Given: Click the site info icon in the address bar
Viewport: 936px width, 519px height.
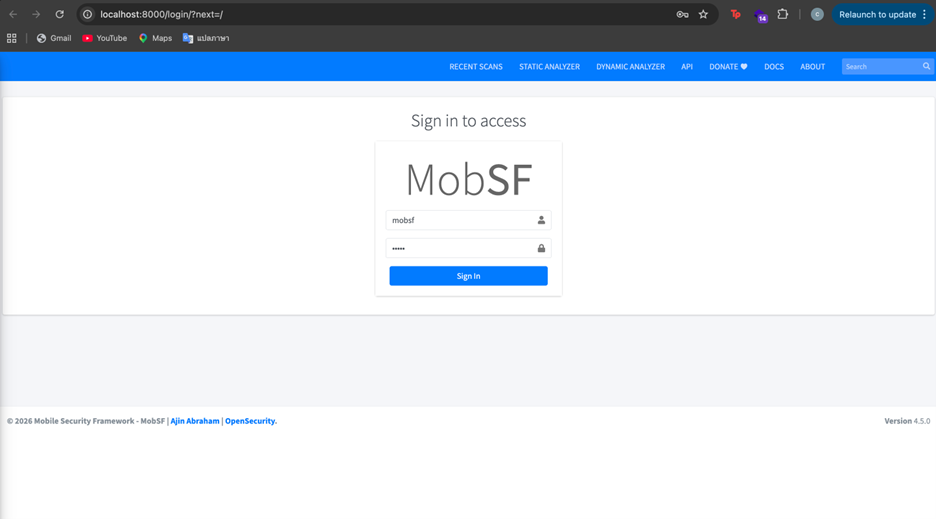Looking at the screenshot, I should click(87, 14).
